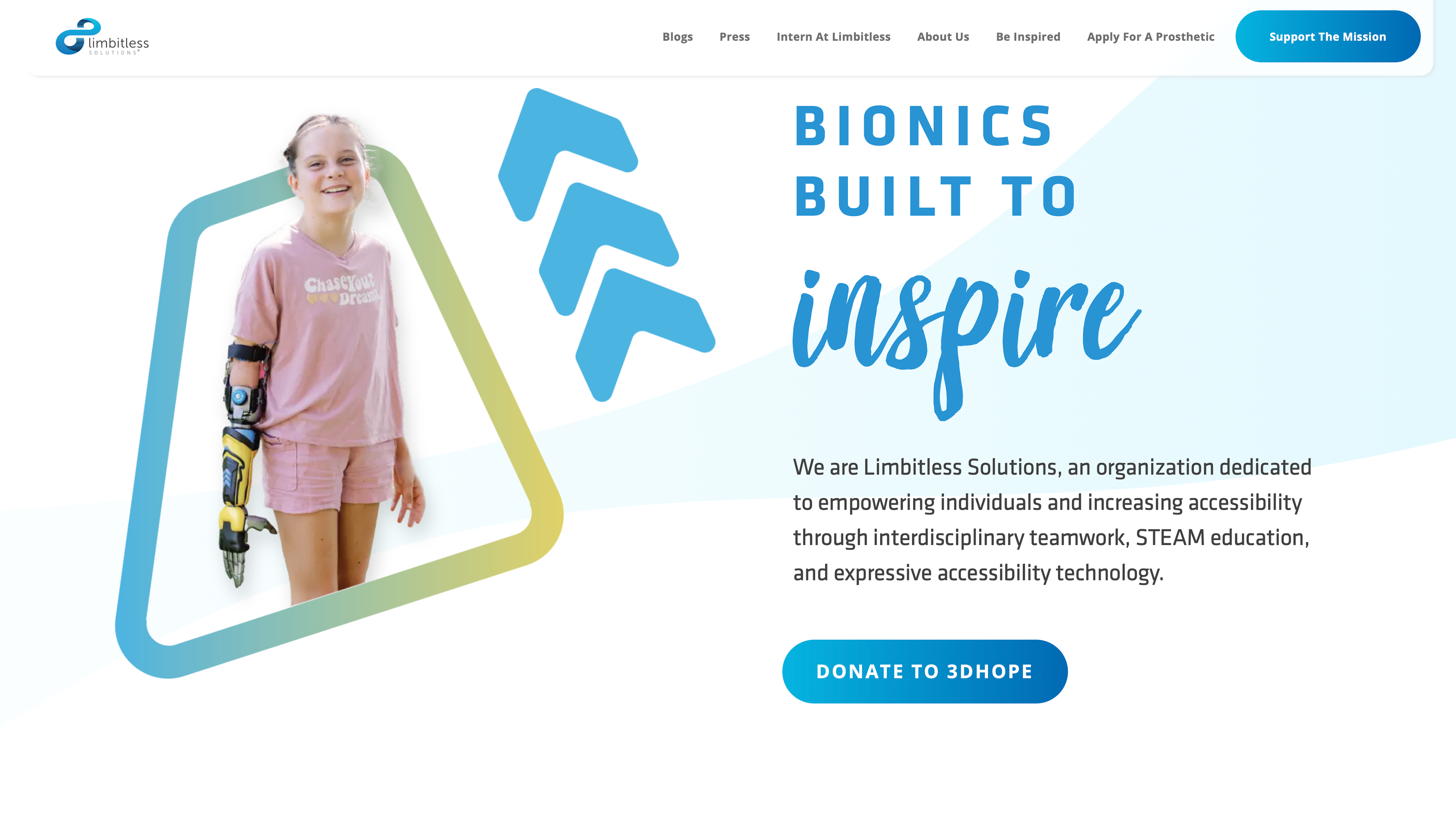Click the "limbitless" wordmark in the logo

click(x=119, y=43)
